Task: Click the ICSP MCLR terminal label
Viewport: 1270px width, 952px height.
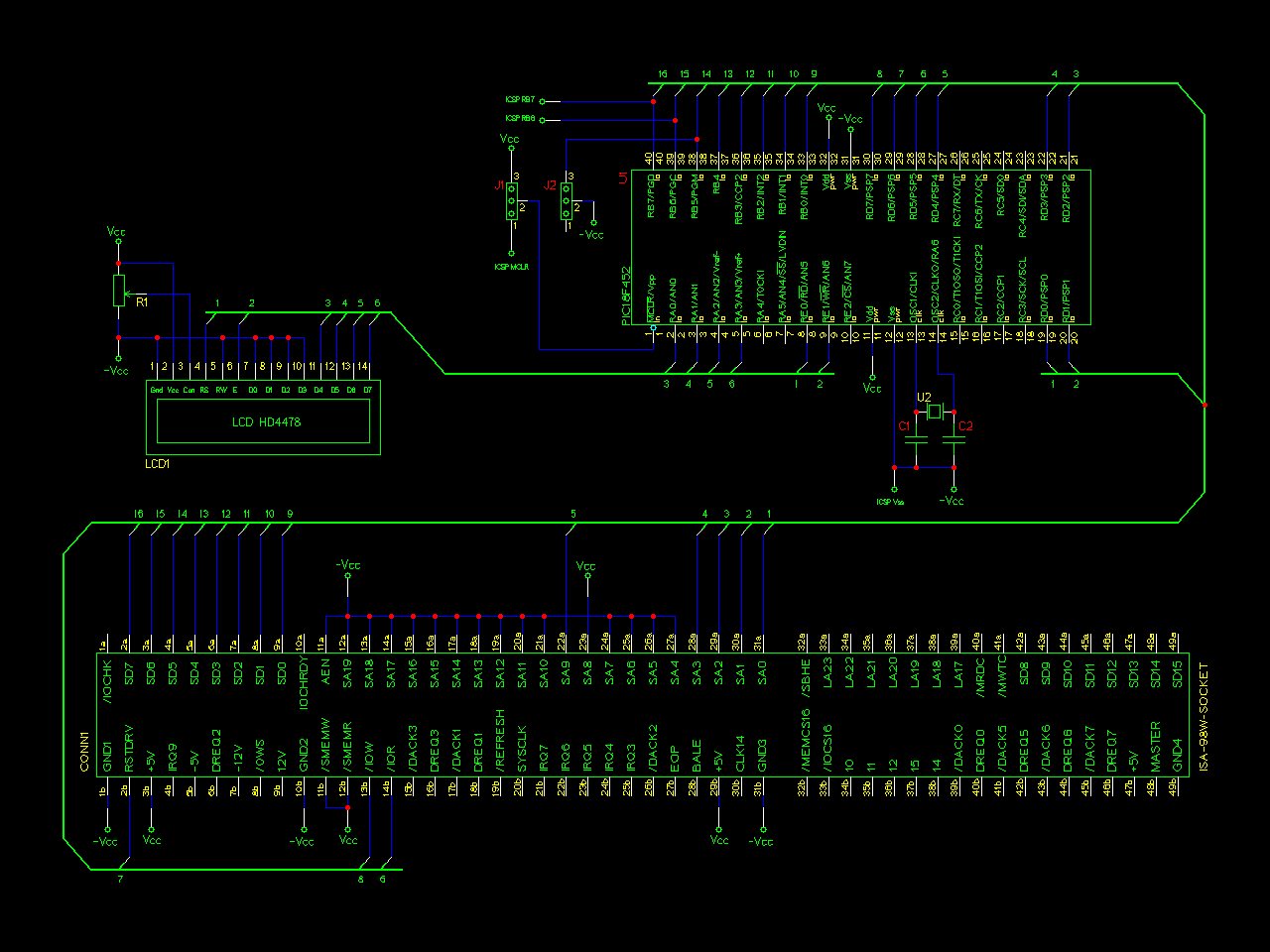Action: [512, 267]
